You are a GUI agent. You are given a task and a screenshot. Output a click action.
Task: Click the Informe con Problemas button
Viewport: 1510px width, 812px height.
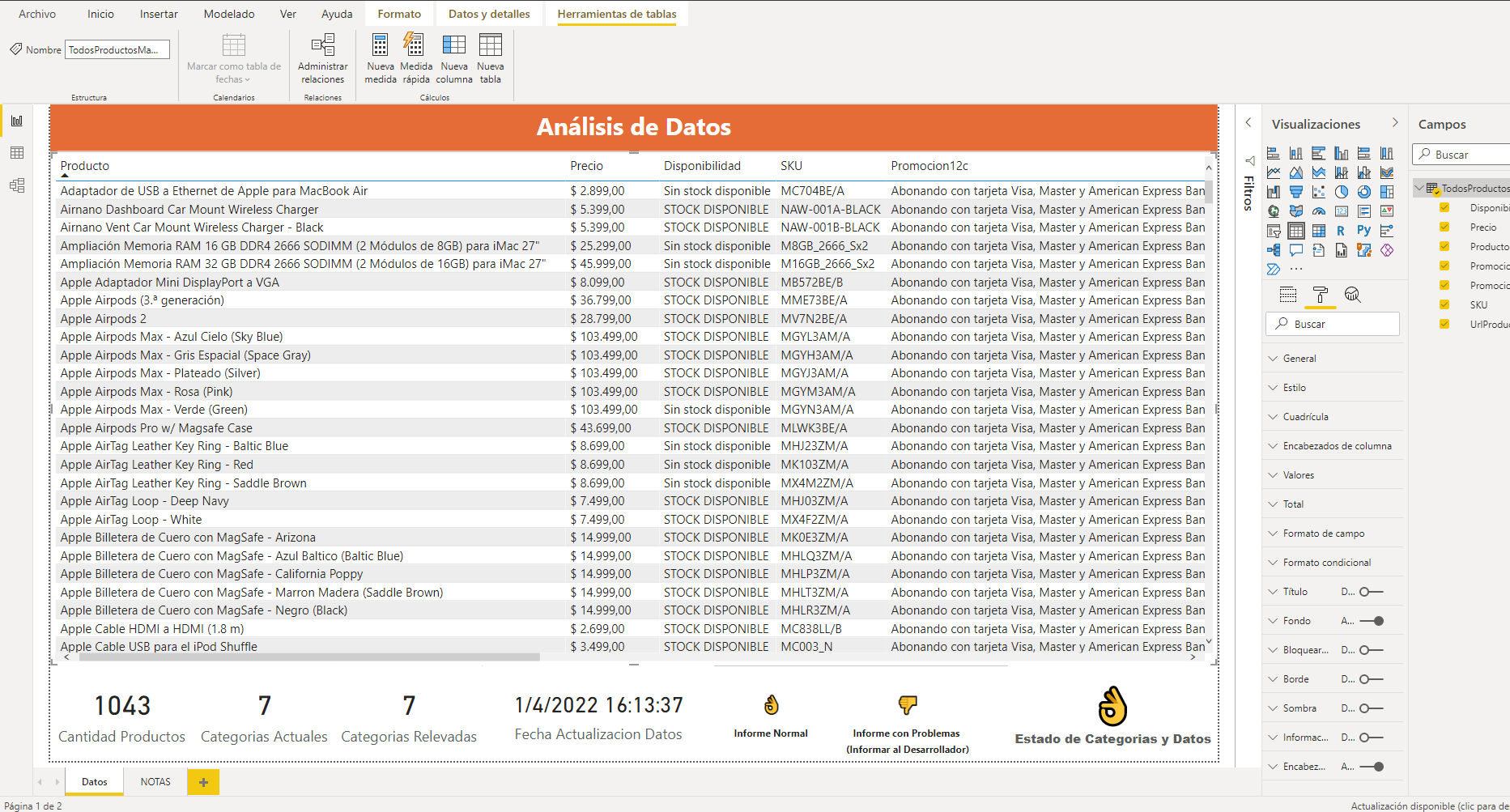pyautogui.click(x=907, y=706)
